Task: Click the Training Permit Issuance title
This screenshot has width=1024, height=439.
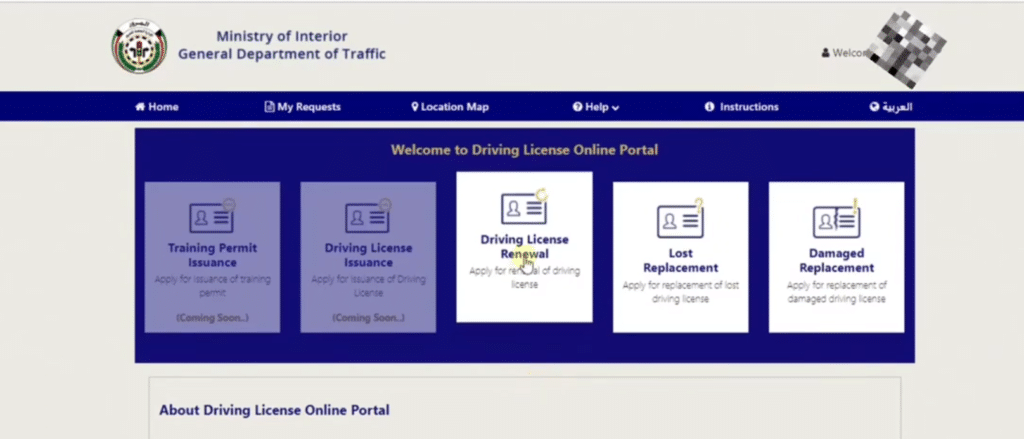Action: (x=212, y=255)
